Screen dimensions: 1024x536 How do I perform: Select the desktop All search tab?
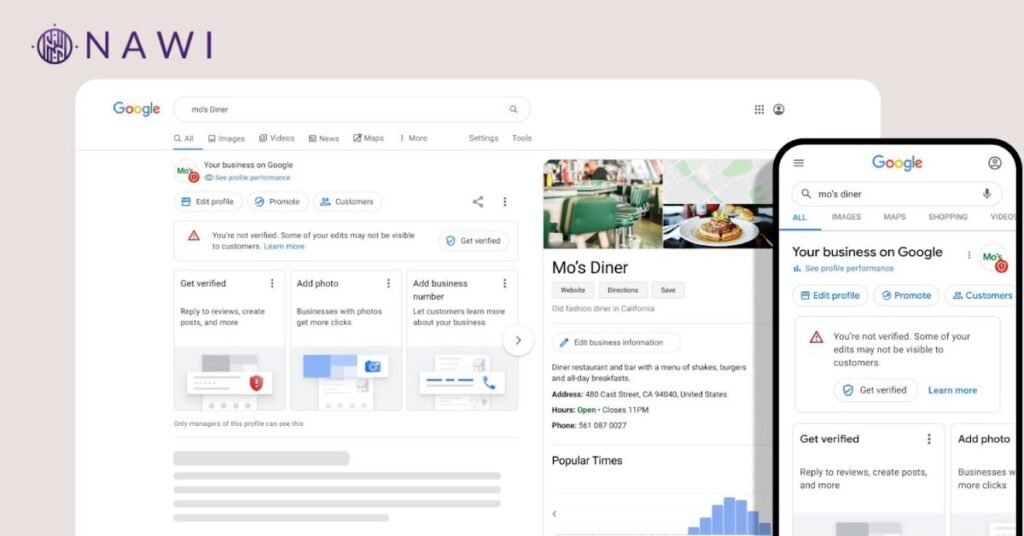184,138
